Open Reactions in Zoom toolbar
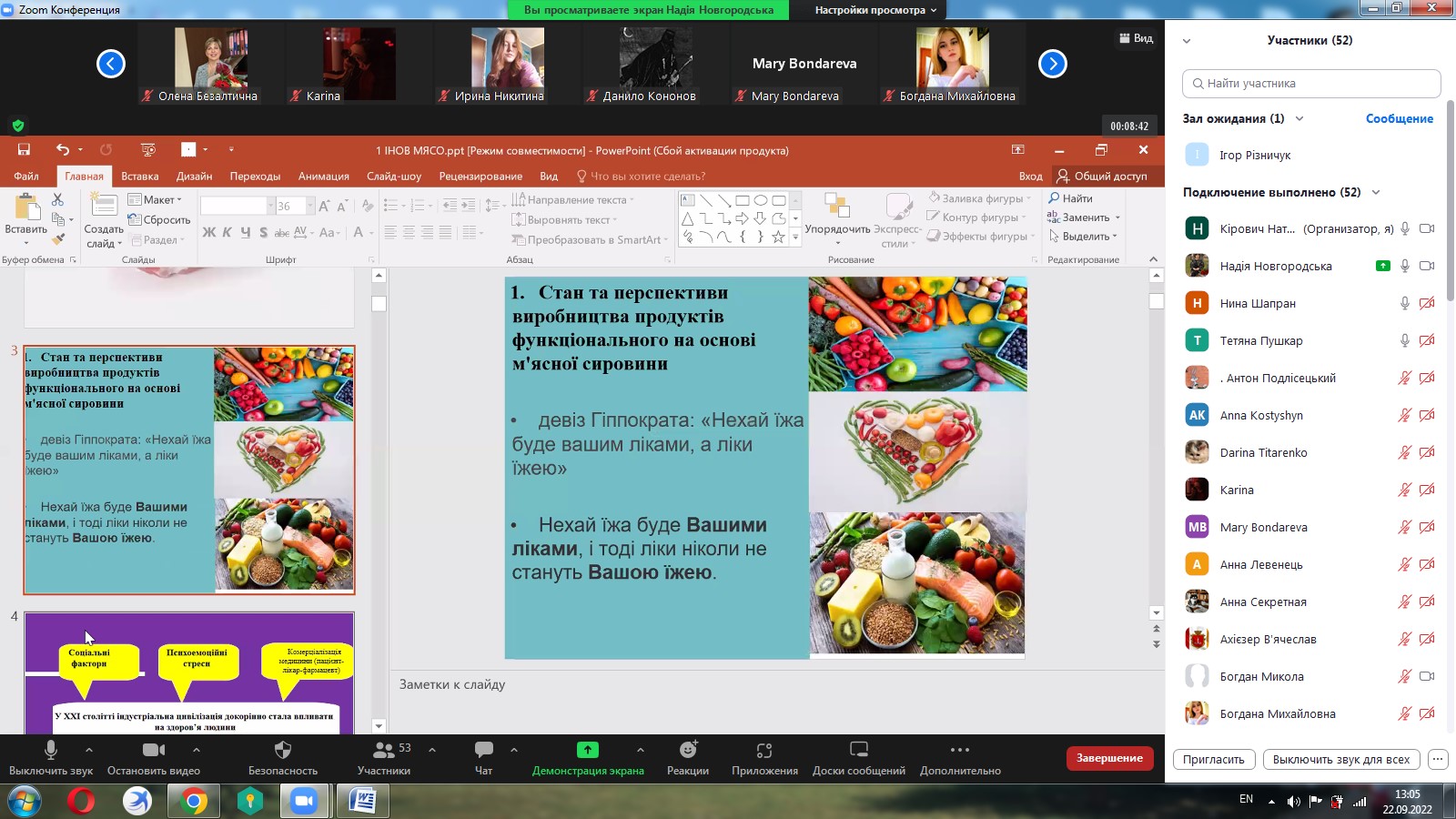1456x819 pixels. coord(687,751)
